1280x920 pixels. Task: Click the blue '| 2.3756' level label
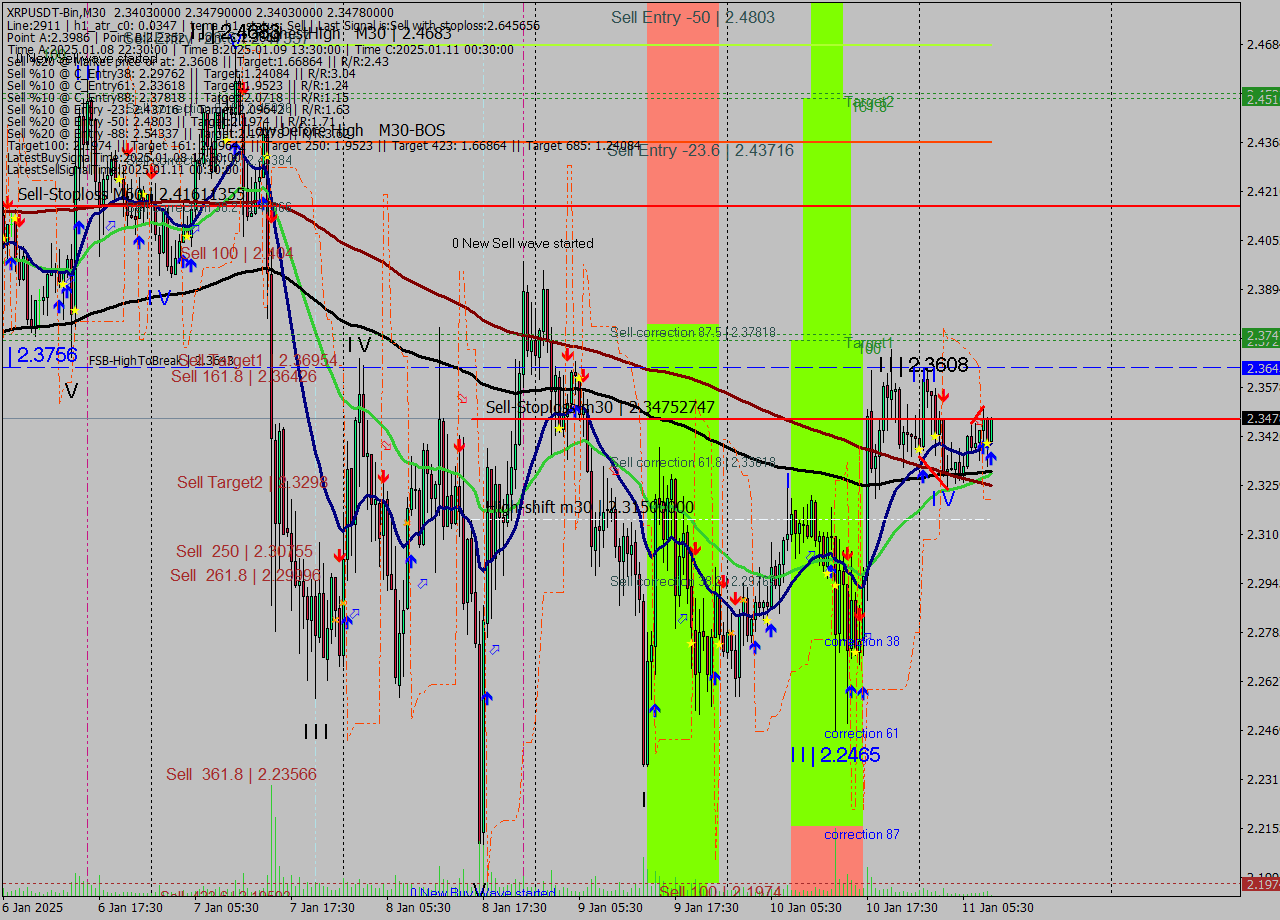[43, 355]
